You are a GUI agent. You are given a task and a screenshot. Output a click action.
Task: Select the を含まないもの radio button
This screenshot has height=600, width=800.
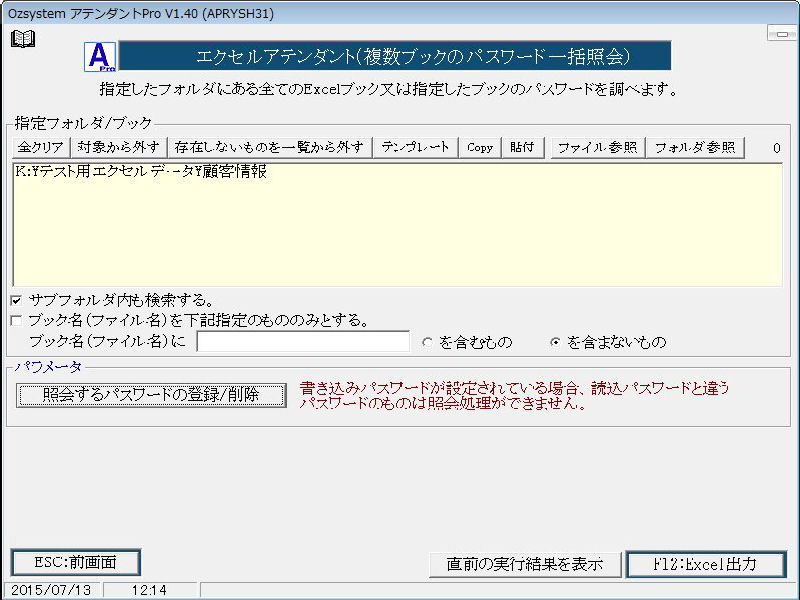click(x=555, y=342)
